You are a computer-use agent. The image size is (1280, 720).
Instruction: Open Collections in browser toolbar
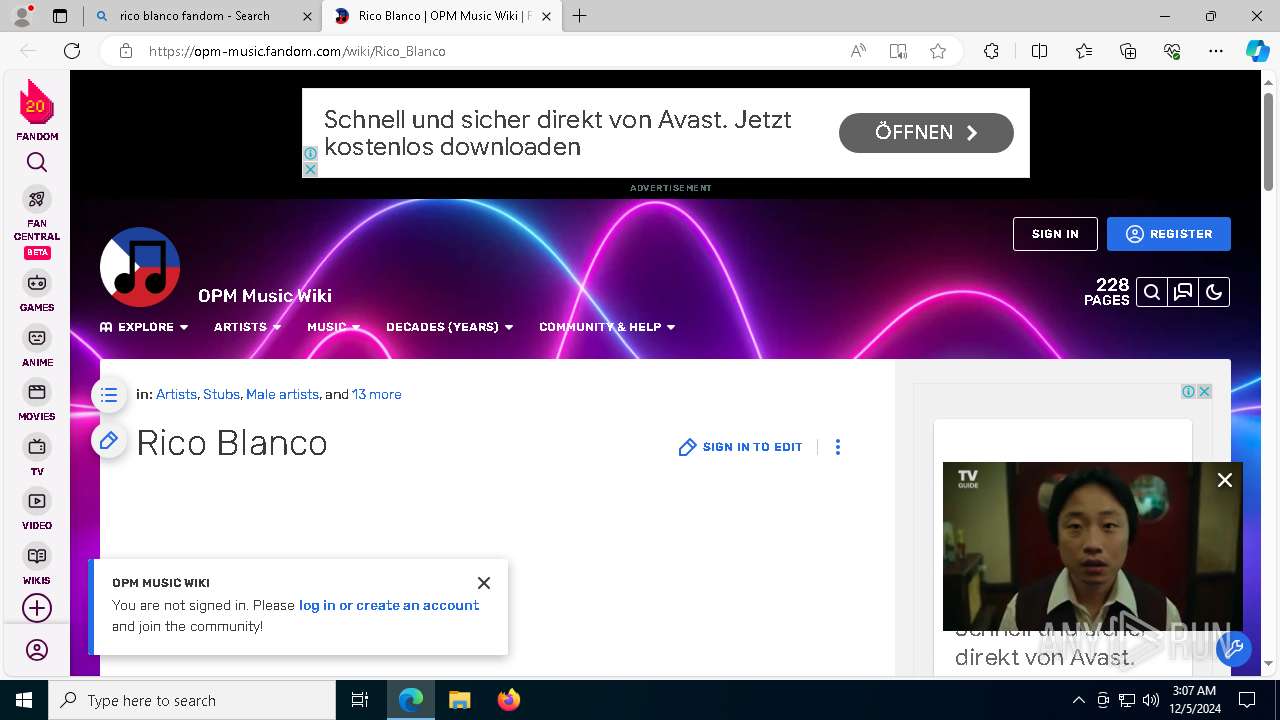[x=1128, y=51]
